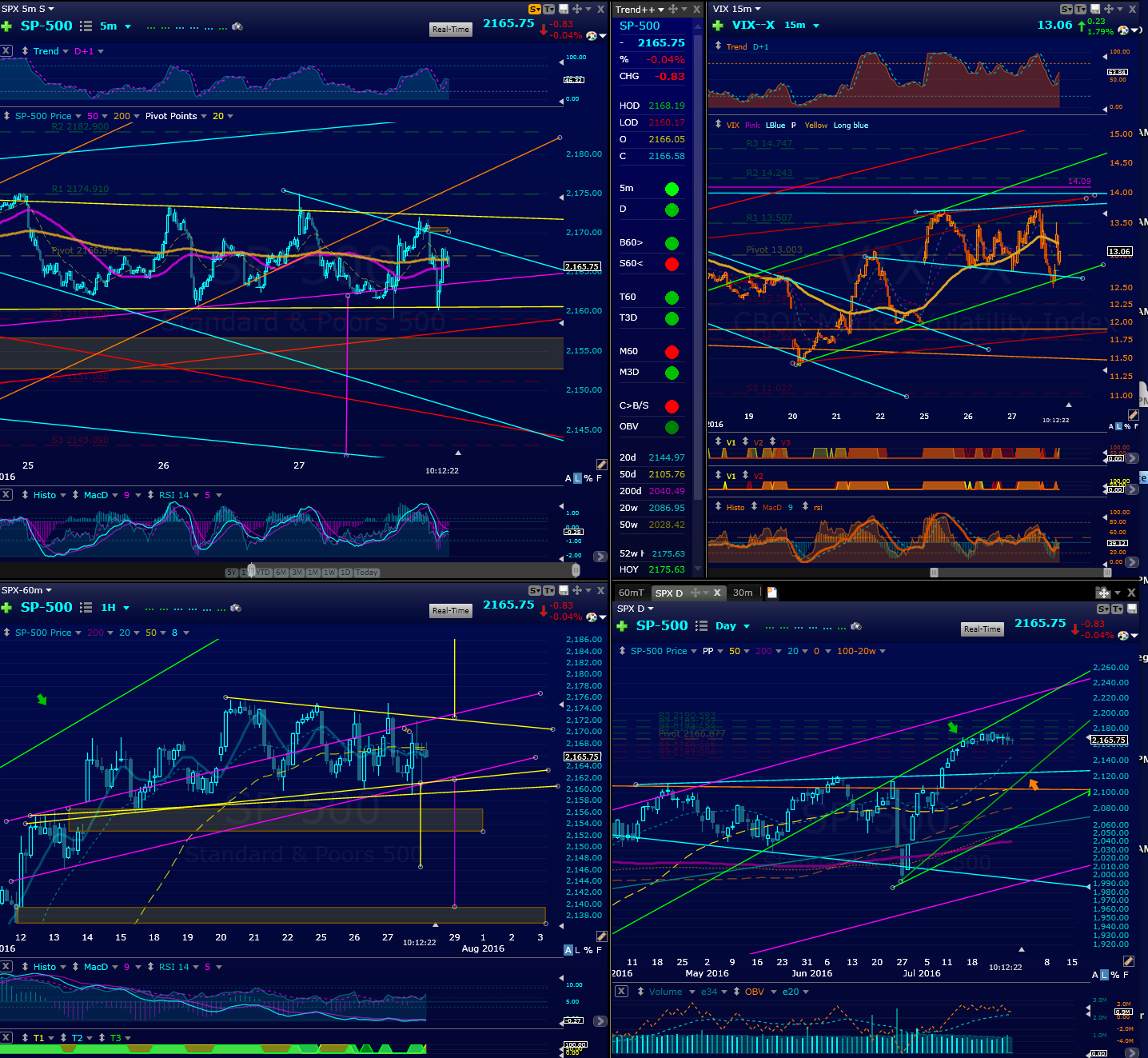Click the SP-500 symbol name in the SPX 5m chart

point(46,26)
